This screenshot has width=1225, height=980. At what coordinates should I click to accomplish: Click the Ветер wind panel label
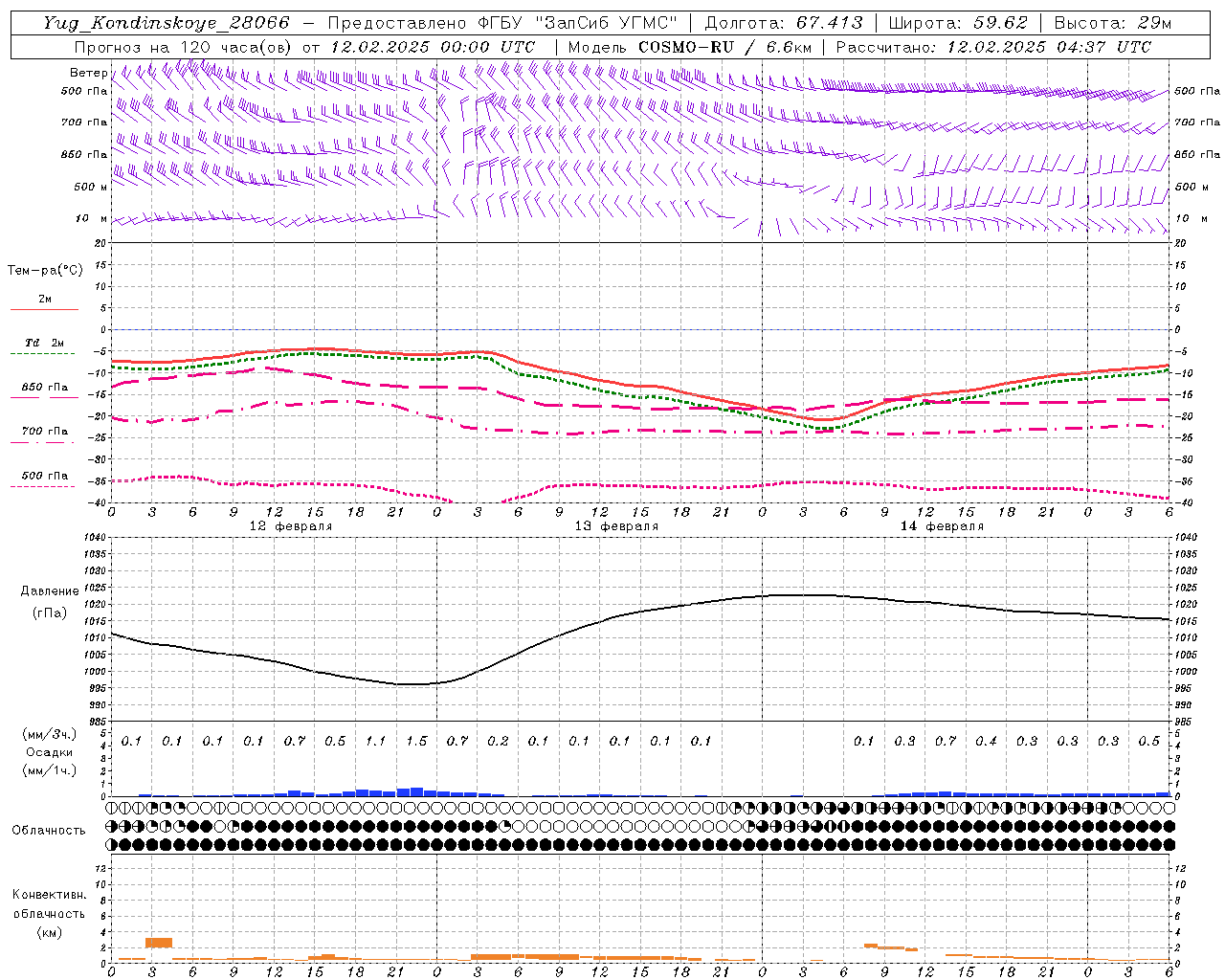(x=88, y=73)
